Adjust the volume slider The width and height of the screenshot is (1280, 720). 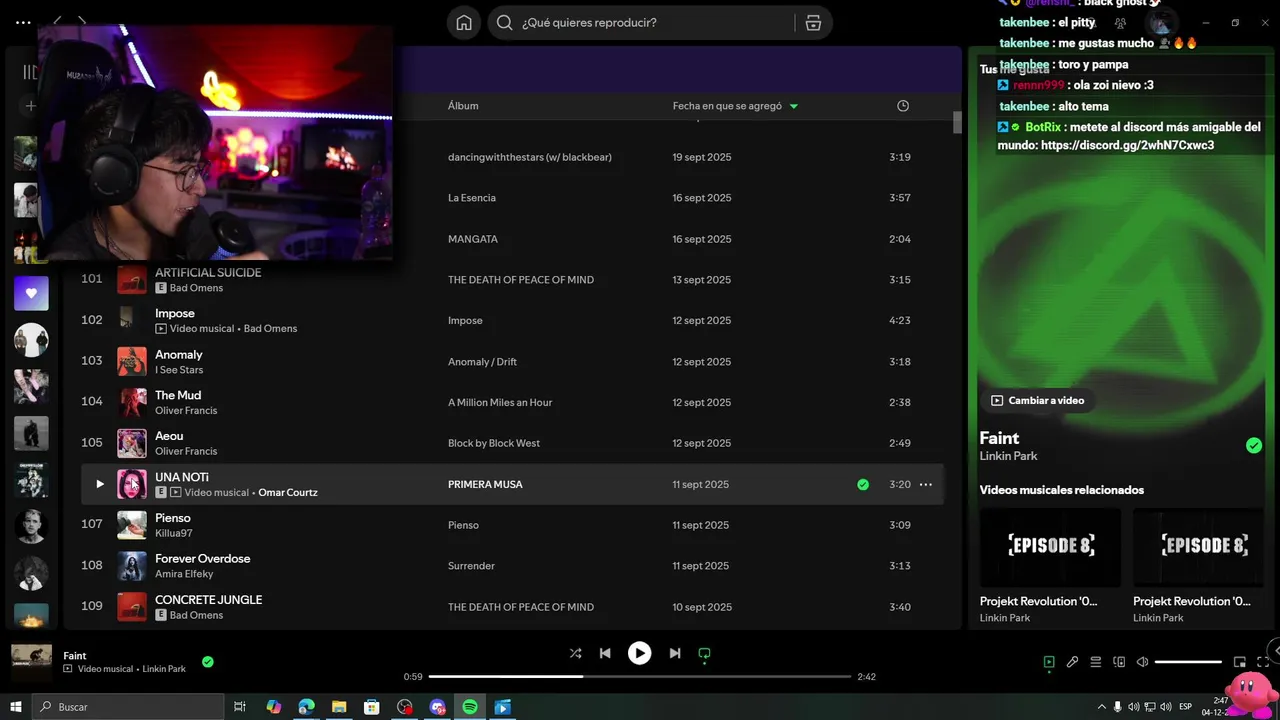coord(1189,662)
